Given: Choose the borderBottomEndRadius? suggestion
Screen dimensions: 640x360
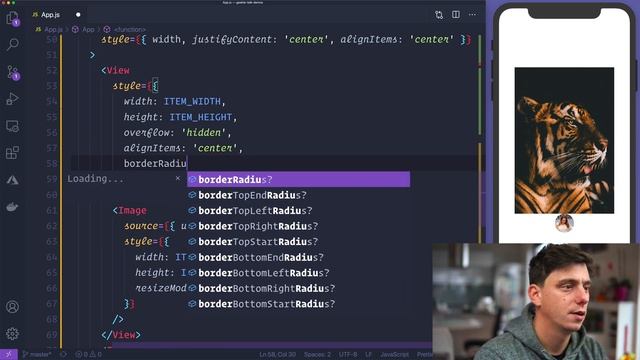Looking at the screenshot, I should coord(298,257).
